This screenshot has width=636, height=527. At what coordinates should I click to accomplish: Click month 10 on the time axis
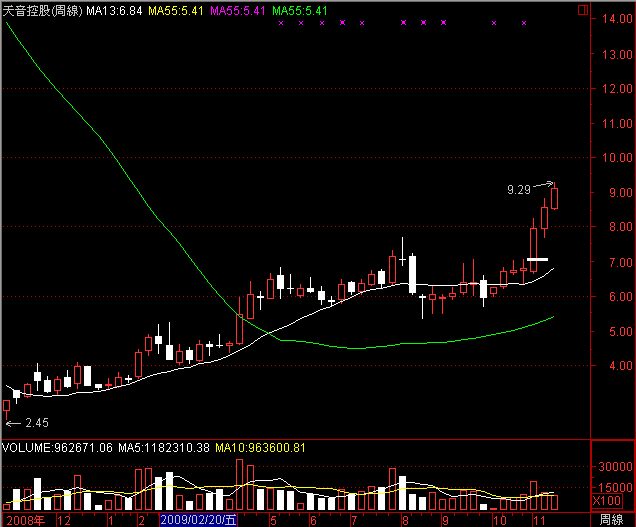pyautogui.click(x=500, y=521)
